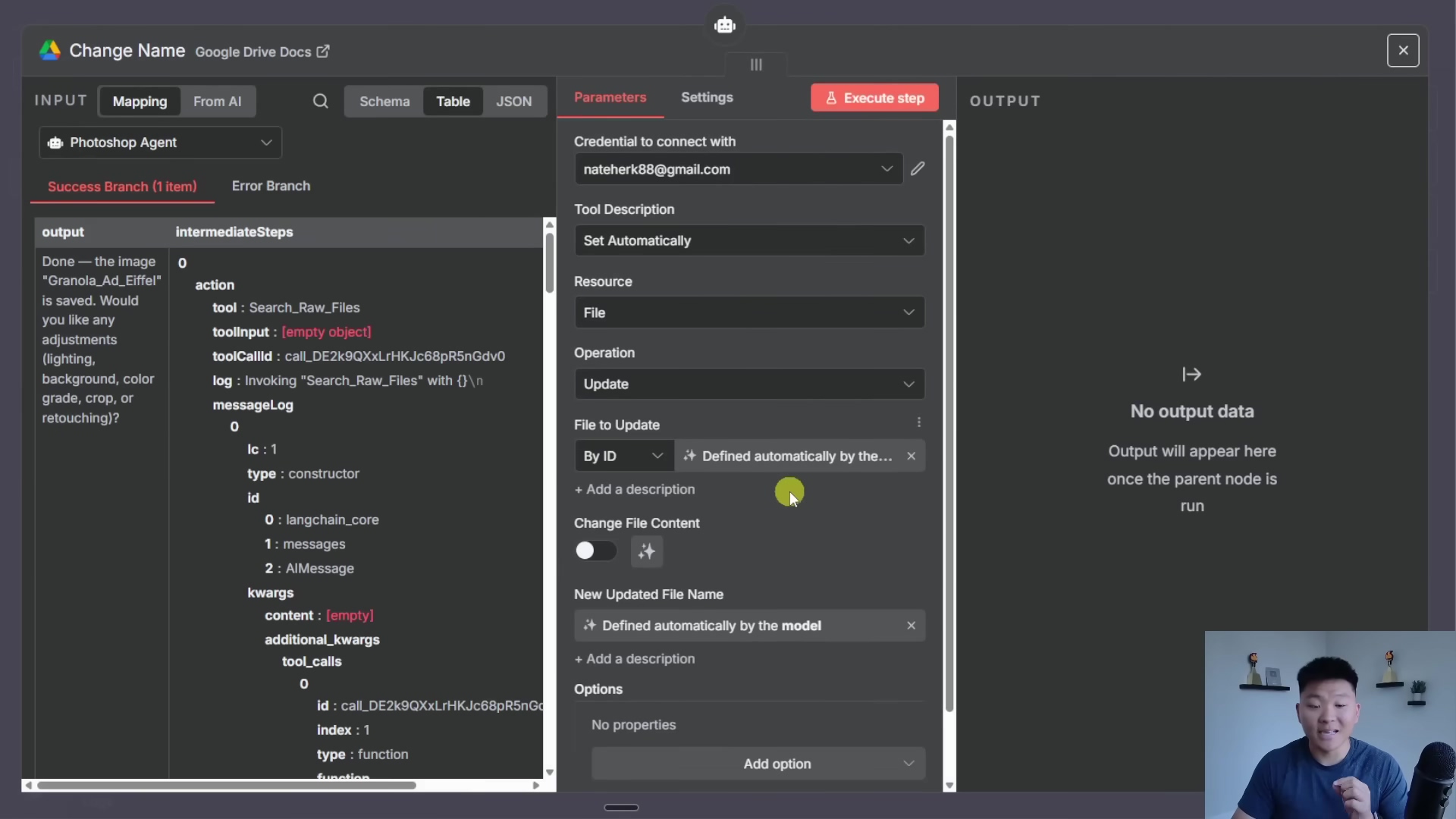Click the toolCallId call_DE2k9QXxLrHKJc68pR5nGdv0 row

(x=359, y=356)
